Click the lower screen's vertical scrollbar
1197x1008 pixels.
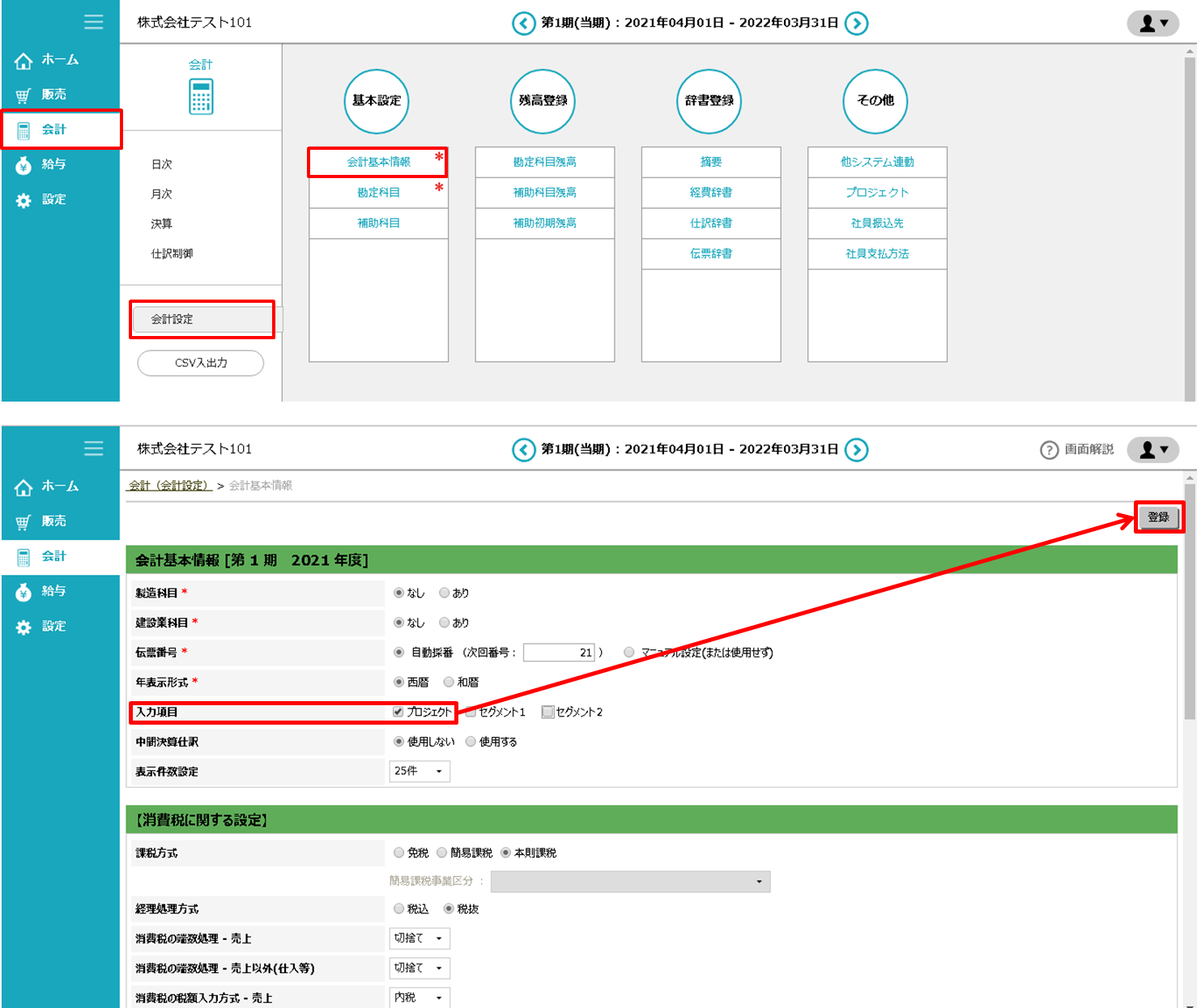(x=1189, y=599)
